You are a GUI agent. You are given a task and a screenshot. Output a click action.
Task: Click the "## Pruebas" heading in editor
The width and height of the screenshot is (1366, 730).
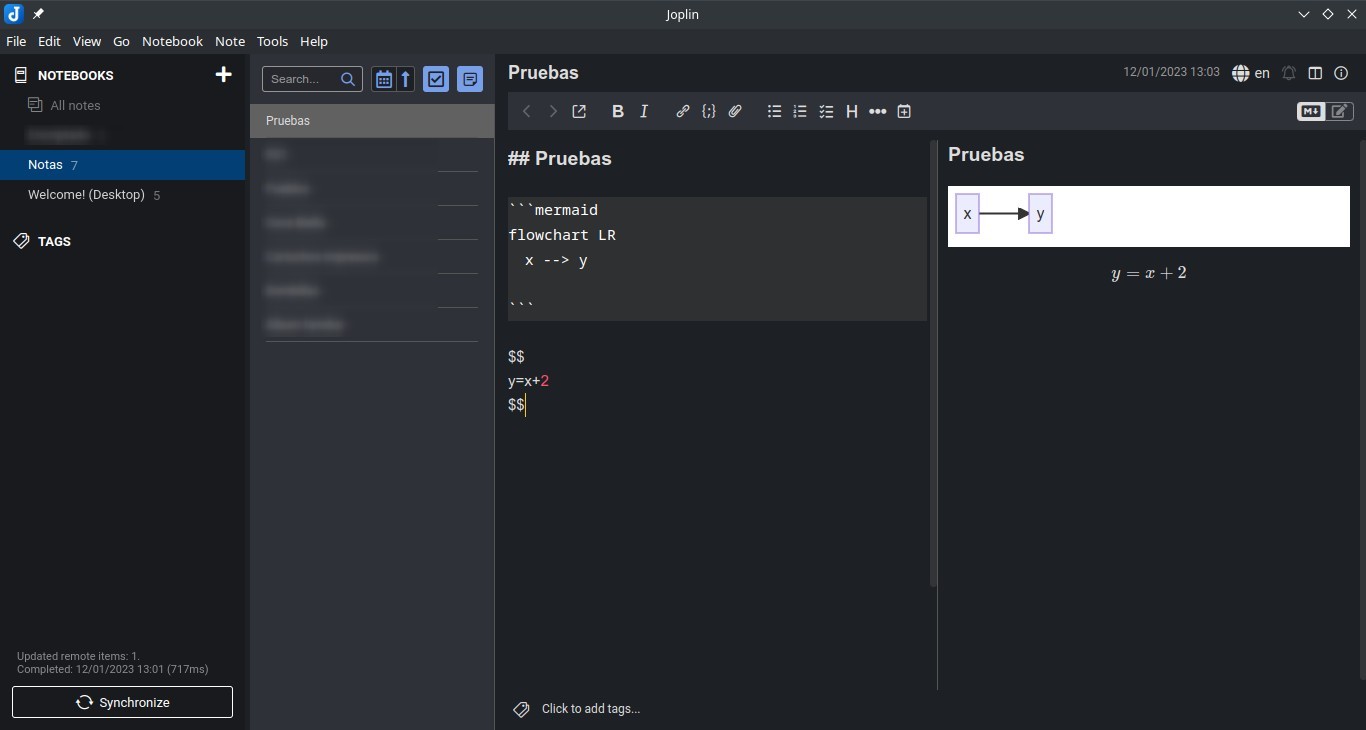(x=560, y=159)
